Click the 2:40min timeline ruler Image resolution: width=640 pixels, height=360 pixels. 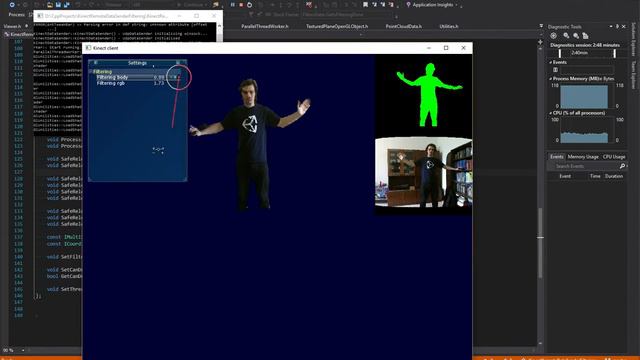pyautogui.click(x=587, y=53)
